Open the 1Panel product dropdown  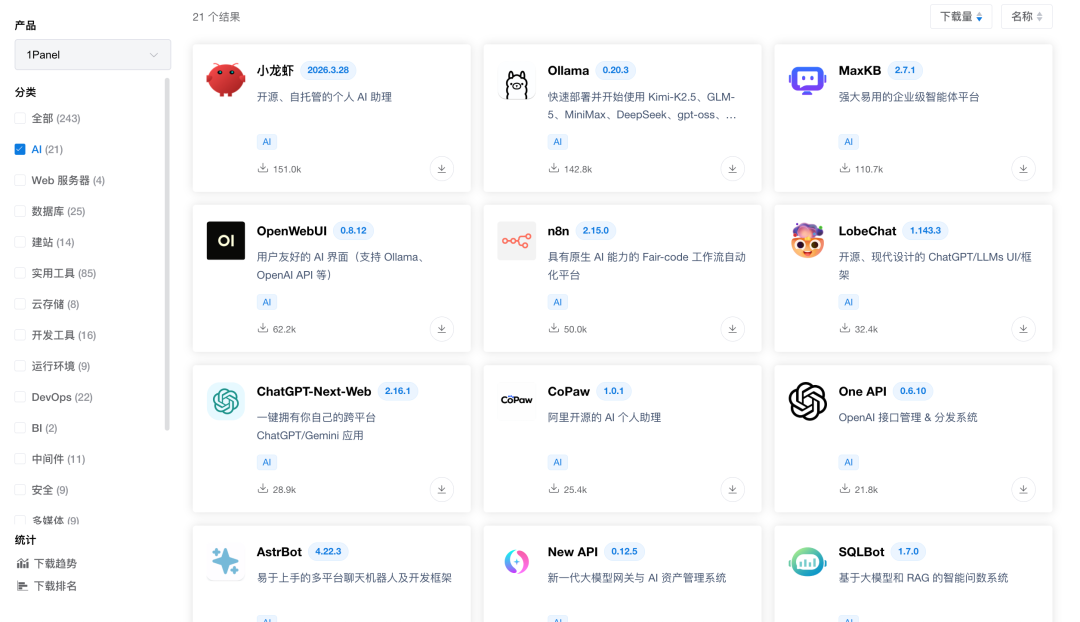tap(92, 53)
